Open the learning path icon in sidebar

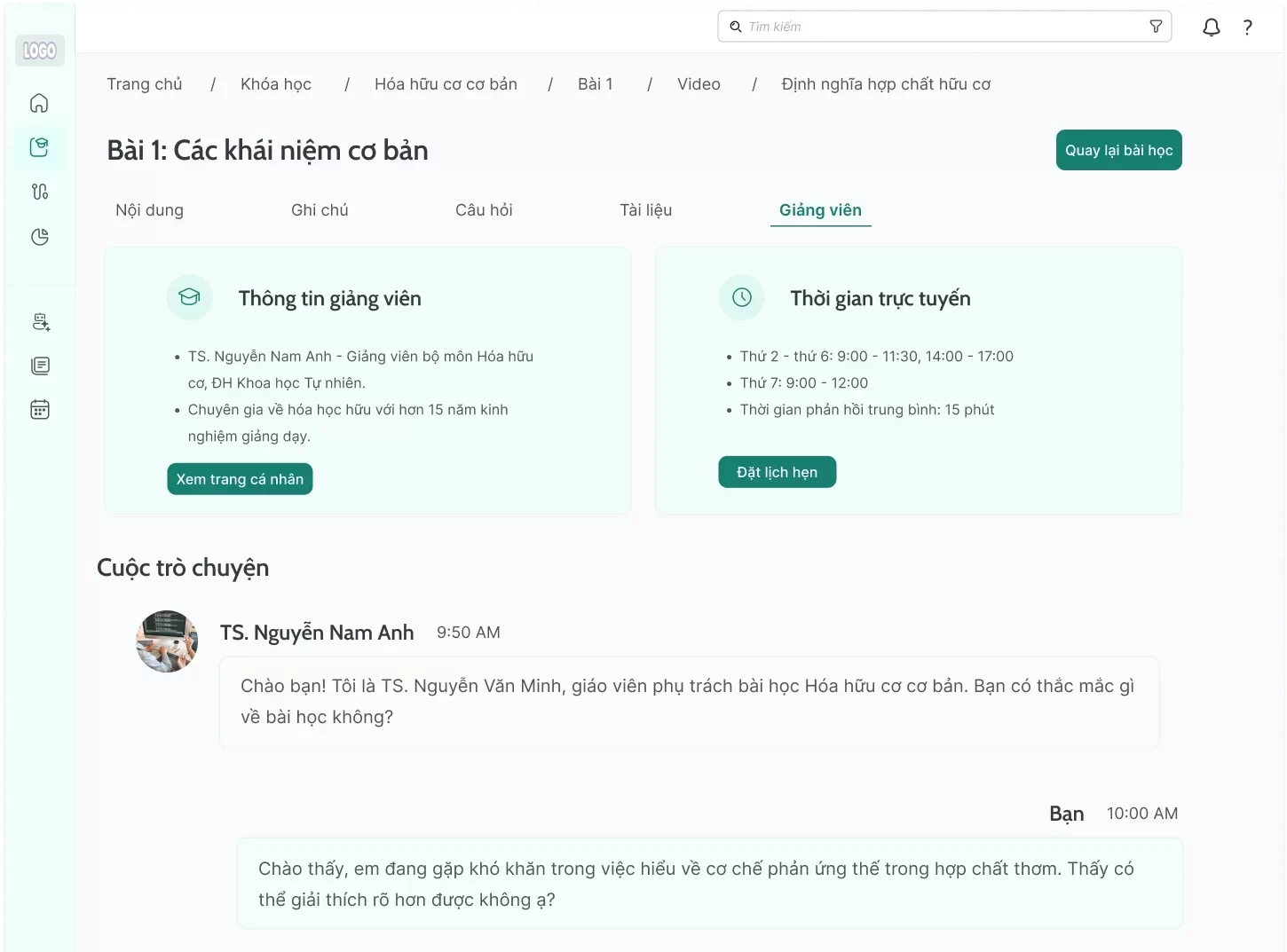click(39, 192)
